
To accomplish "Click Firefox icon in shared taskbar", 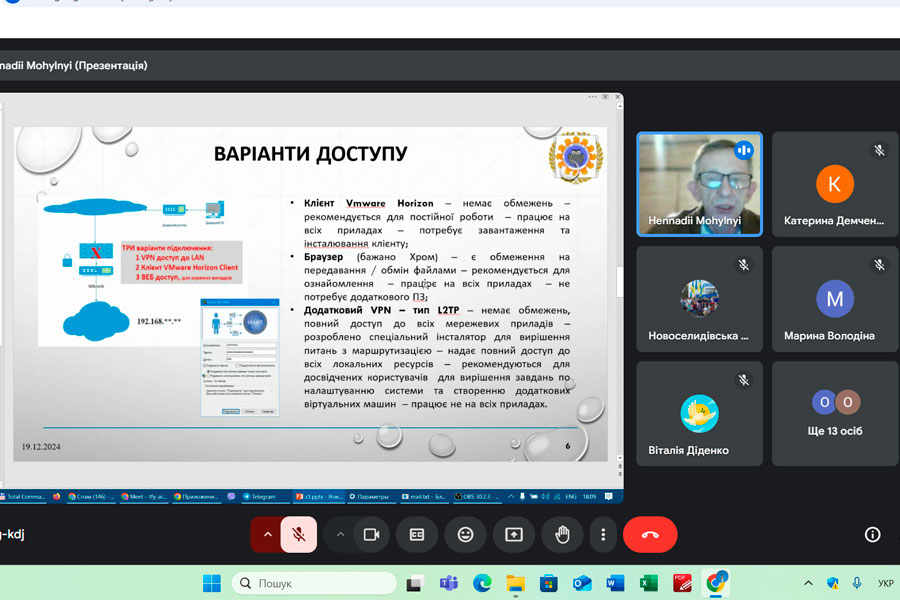I will coord(56,497).
